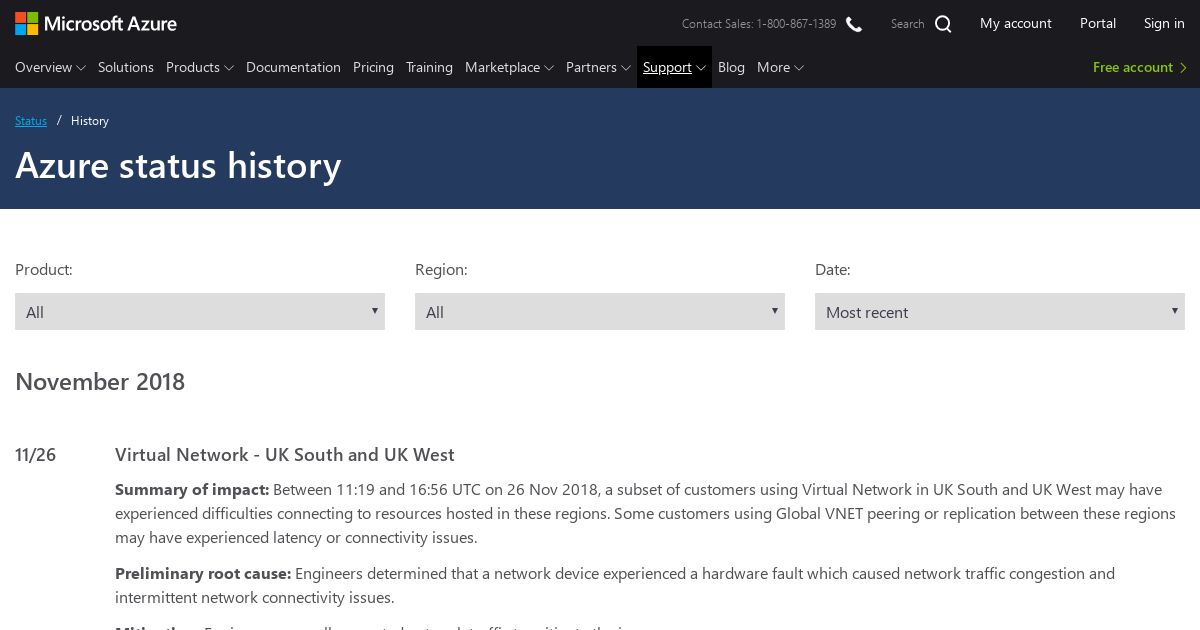Open the Region filter dropdown
The width and height of the screenshot is (1200, 630).
point(600,312)
